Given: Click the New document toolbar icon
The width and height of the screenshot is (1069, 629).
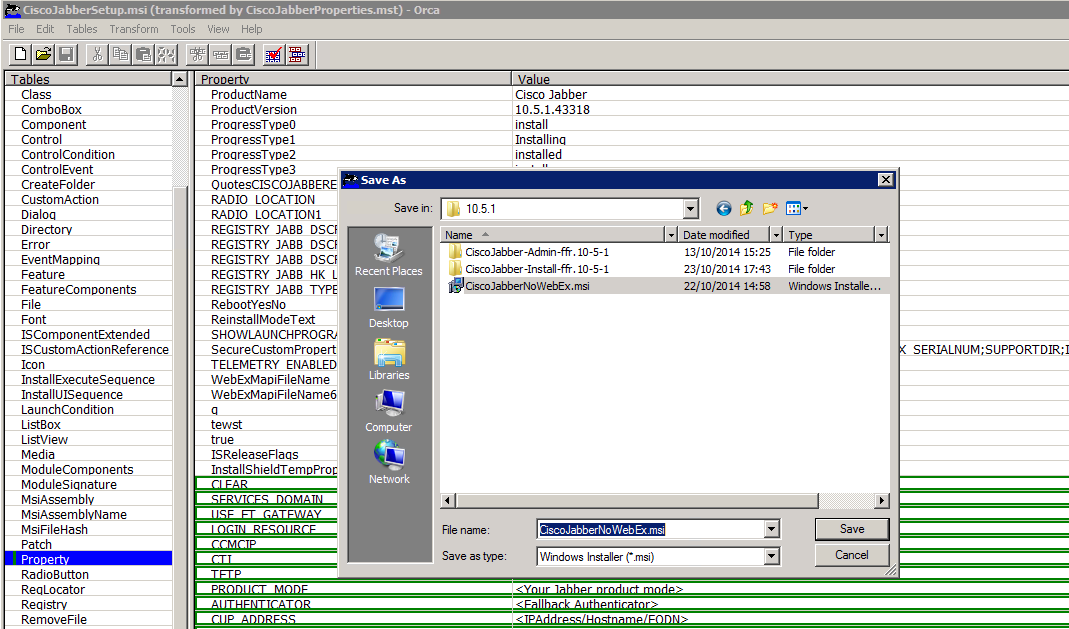Looking at the screenshot, I should click(20, 55).
